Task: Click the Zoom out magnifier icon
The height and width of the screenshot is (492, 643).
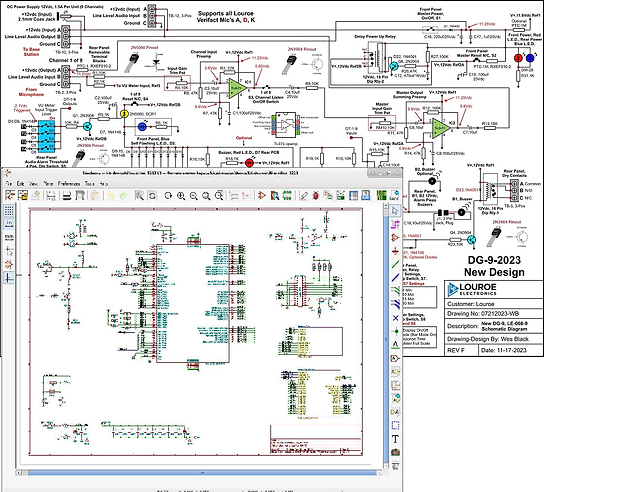Action: coord(194,195)
